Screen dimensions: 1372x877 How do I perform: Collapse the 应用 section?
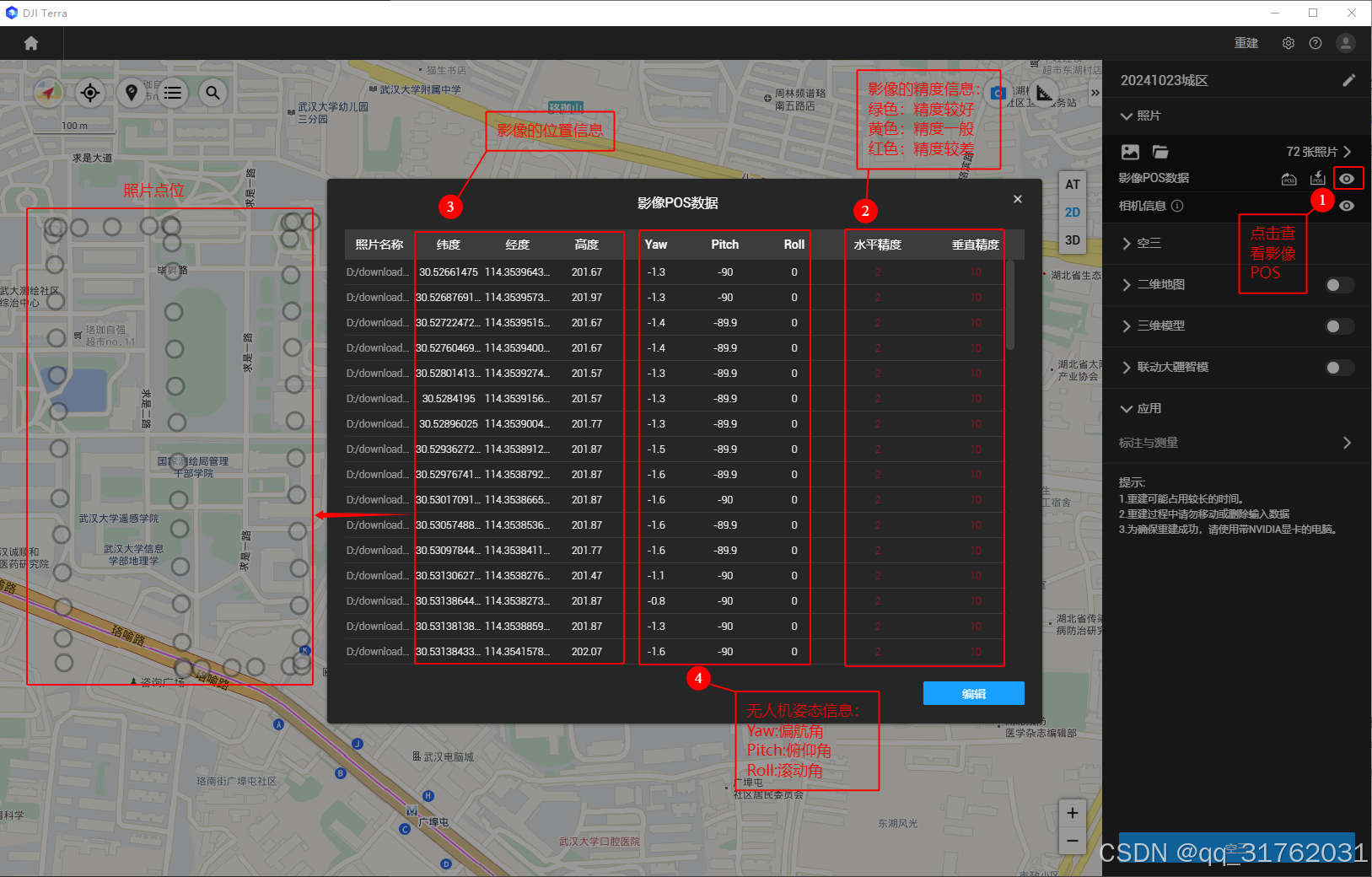[x=1127, y=408]
